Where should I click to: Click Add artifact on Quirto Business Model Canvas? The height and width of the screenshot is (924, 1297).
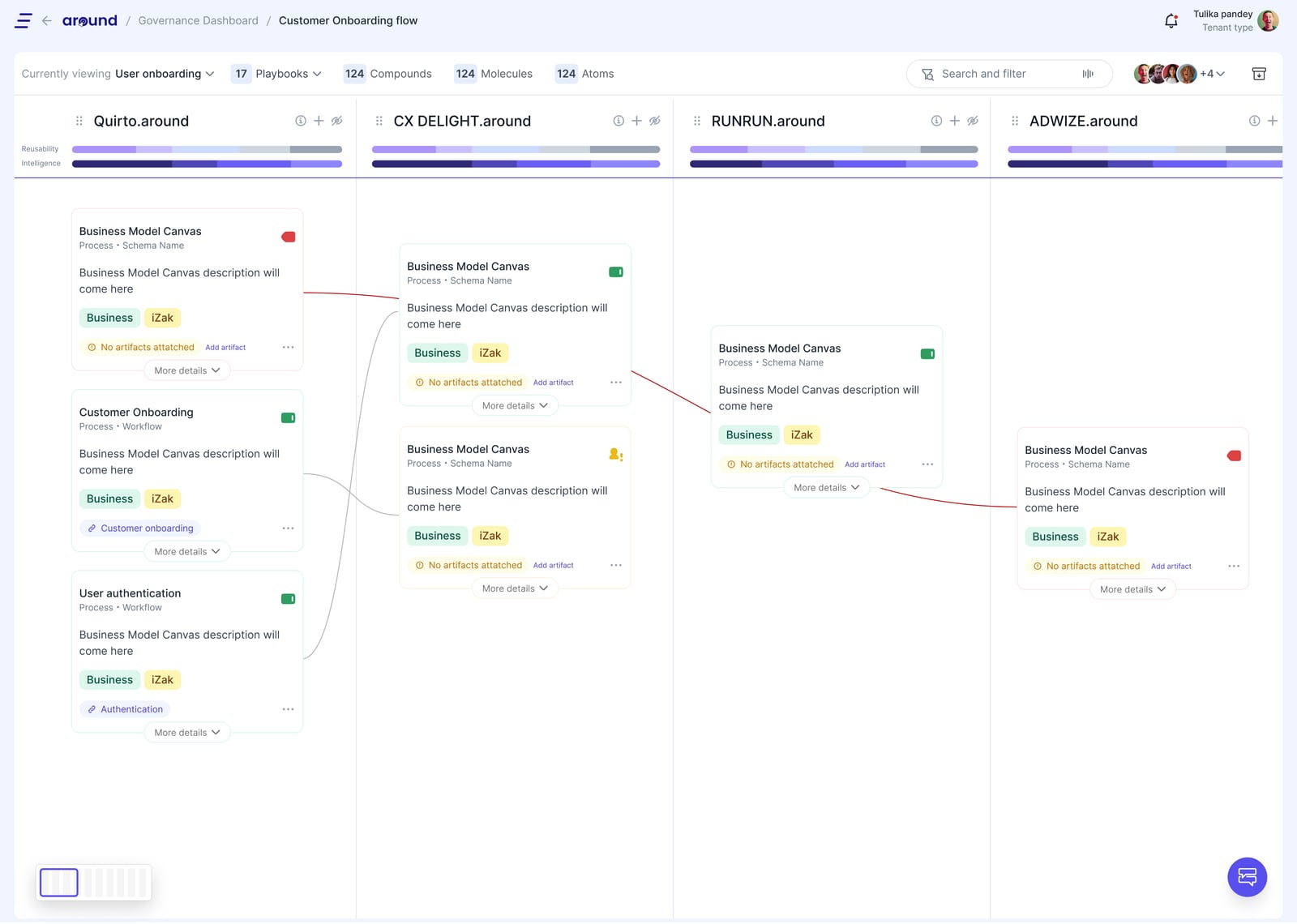tap(225, 348)
